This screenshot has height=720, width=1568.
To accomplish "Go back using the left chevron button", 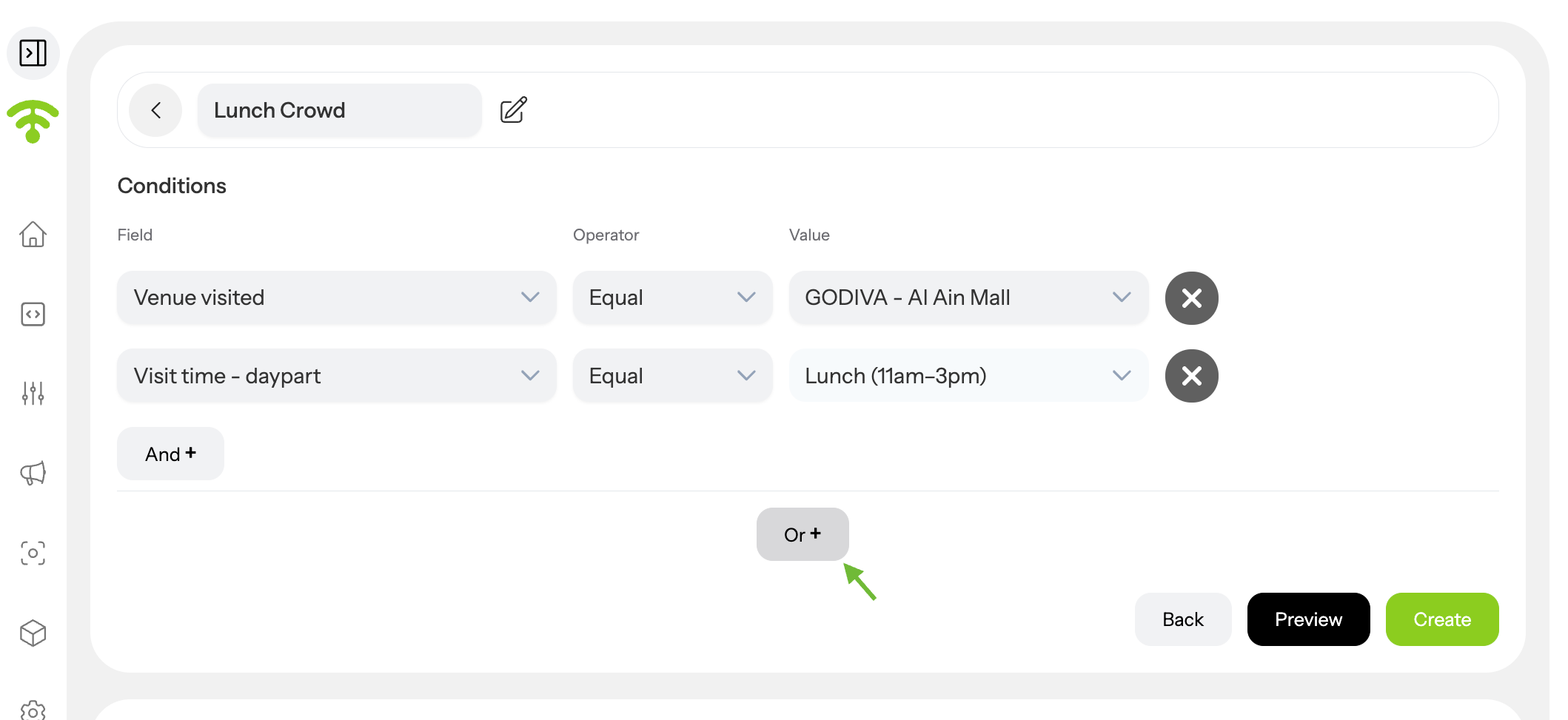I will [x=155, y=110].
